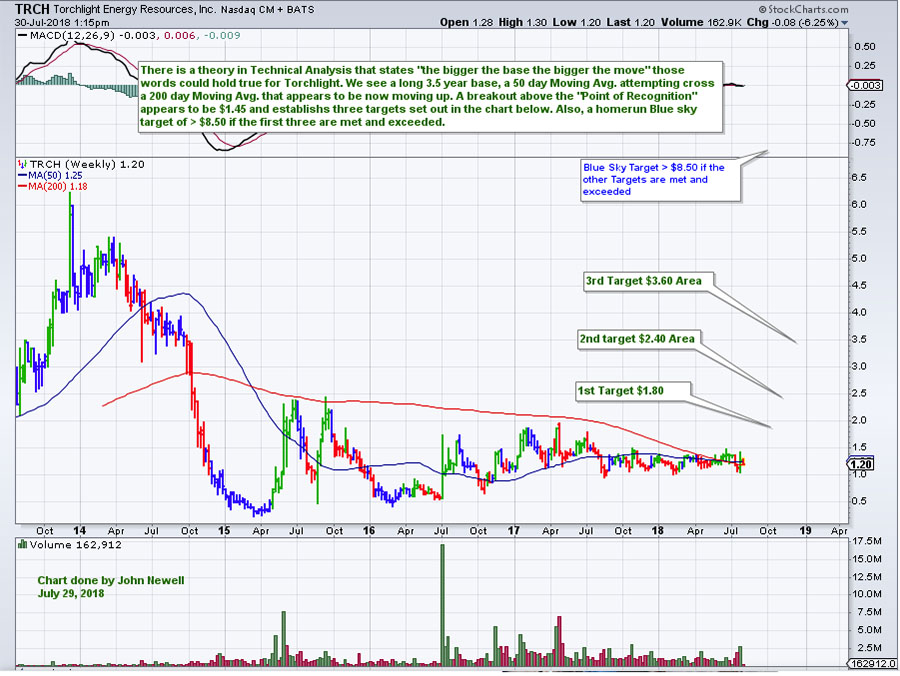Click the blue MA(50) legend line marker

[x=10, y=174]
